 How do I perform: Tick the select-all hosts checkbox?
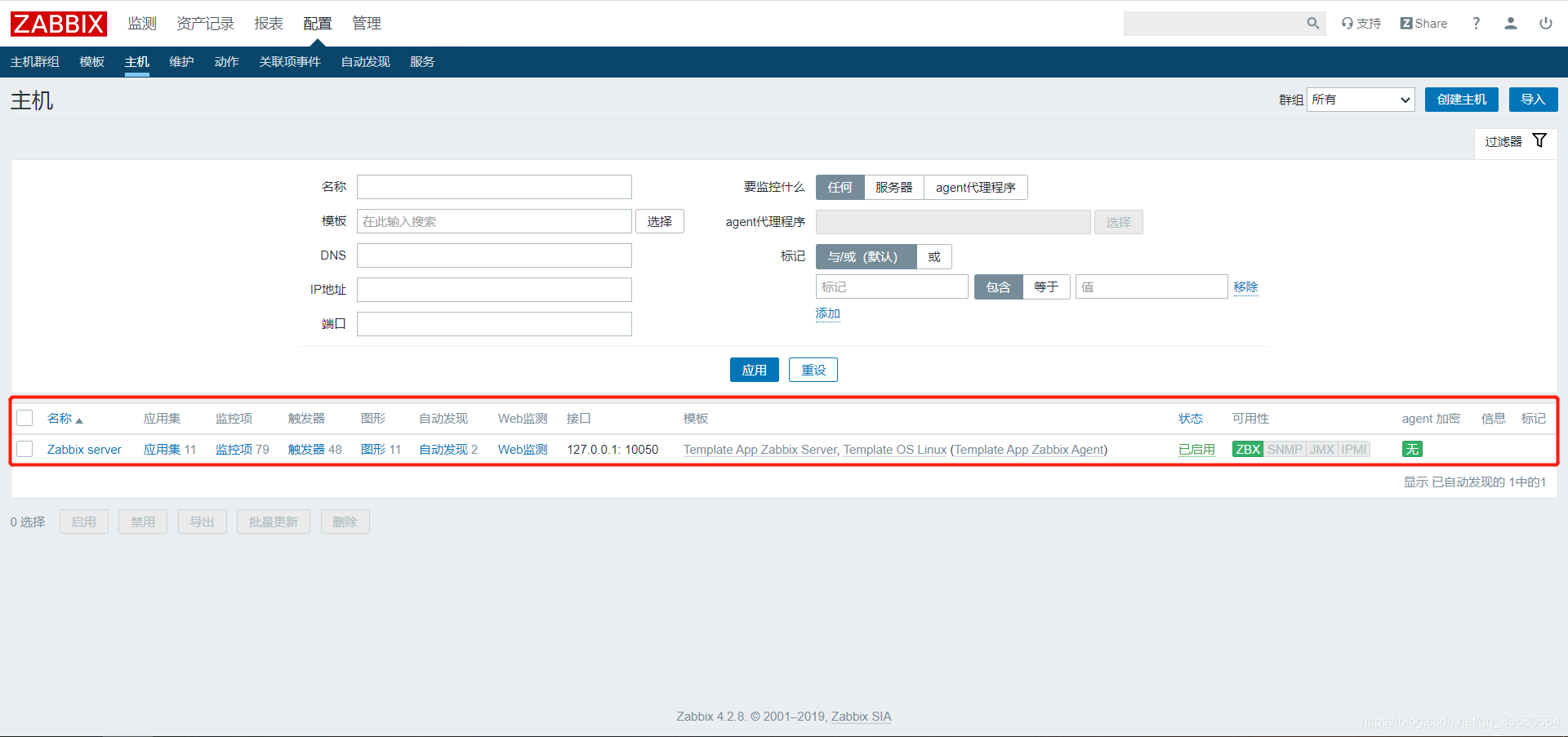tap(24, 418)
